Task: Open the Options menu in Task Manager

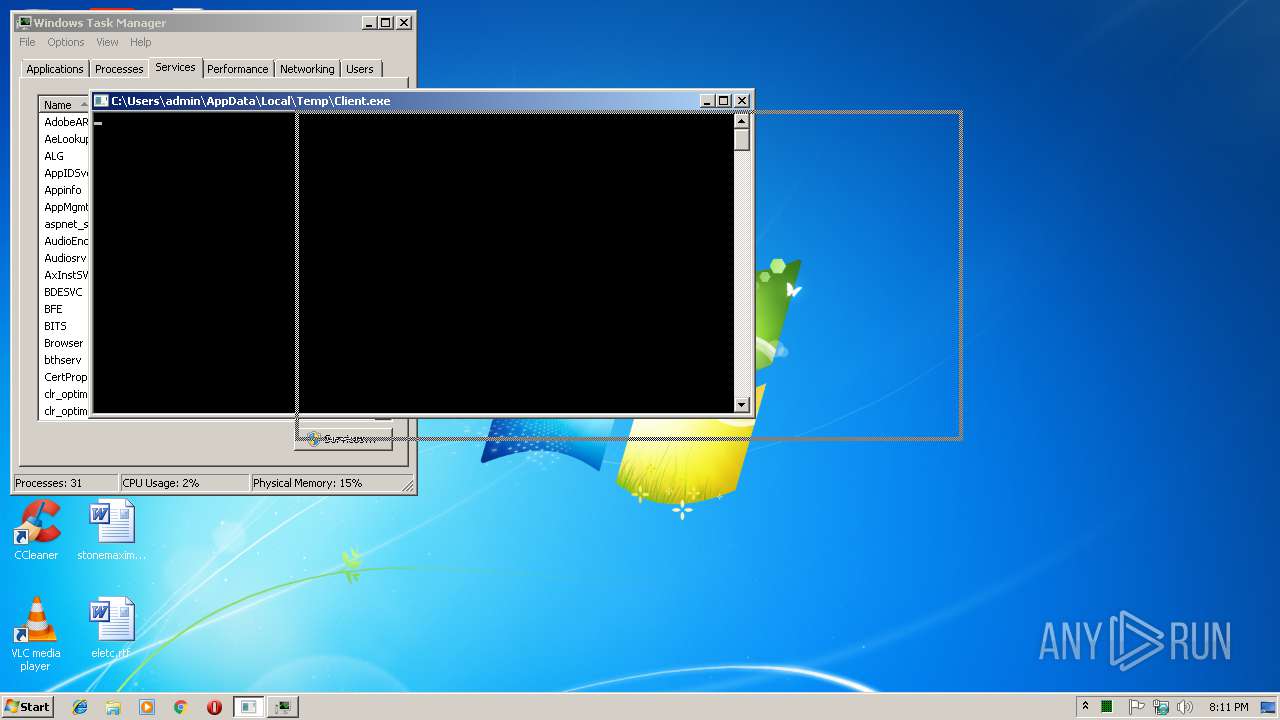Action: point(66,42)
